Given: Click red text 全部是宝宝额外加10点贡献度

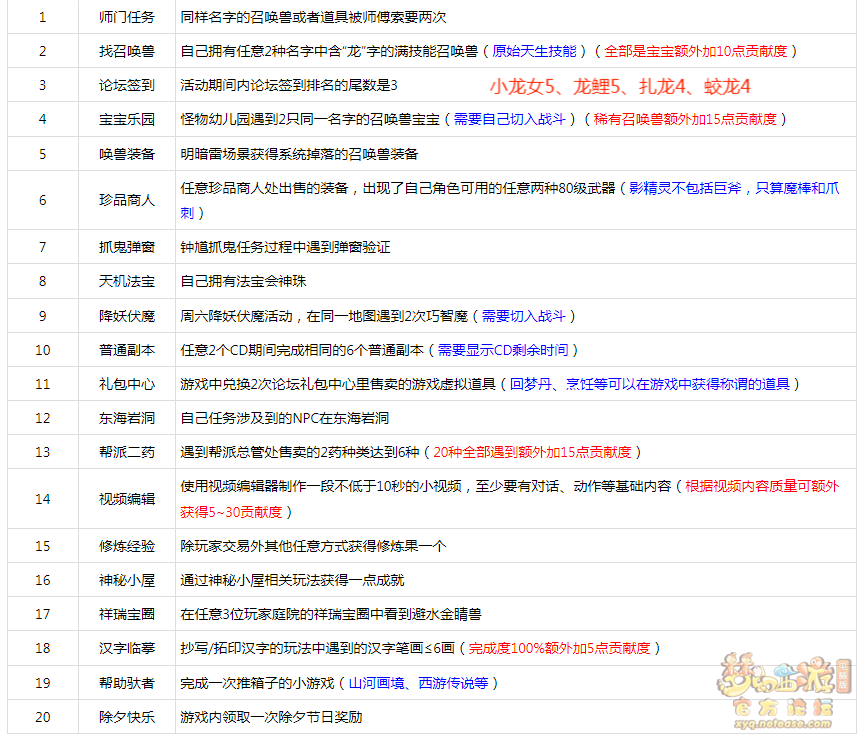Looking at the screenshot, I should [x=696, y=51].
